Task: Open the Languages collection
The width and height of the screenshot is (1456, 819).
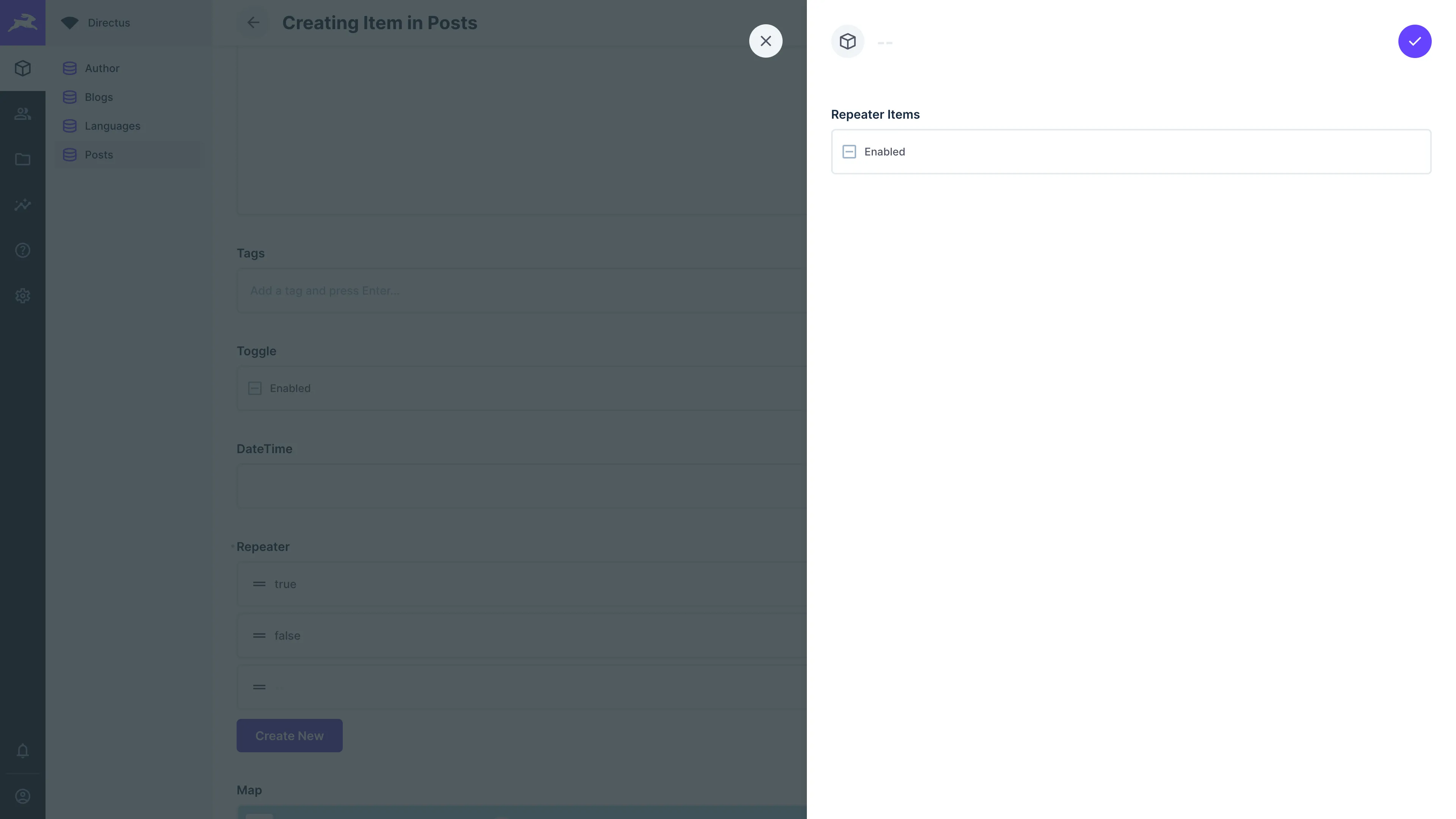Action: 112,126
